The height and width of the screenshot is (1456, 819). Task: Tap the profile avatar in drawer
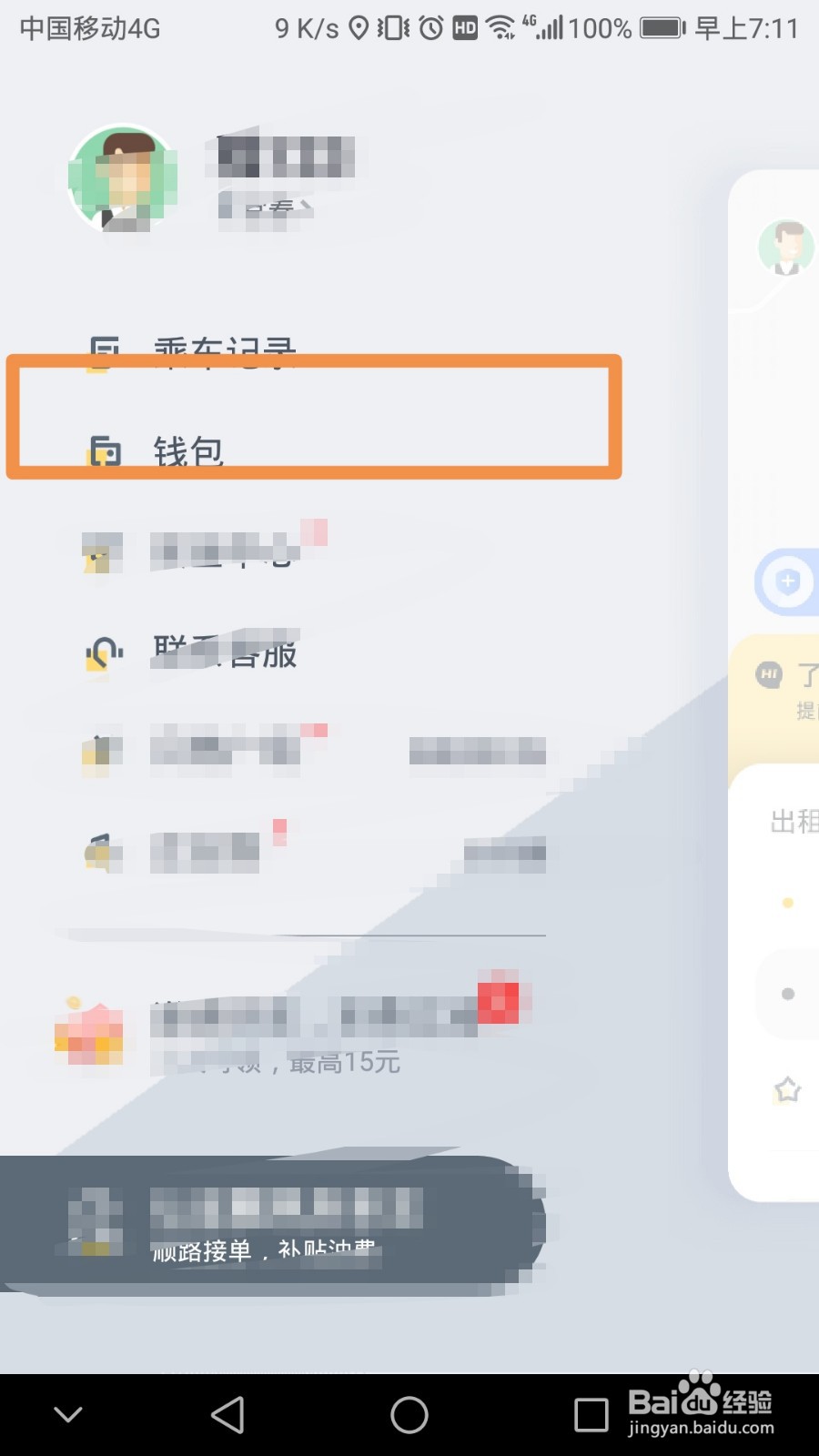pos(123,177)
